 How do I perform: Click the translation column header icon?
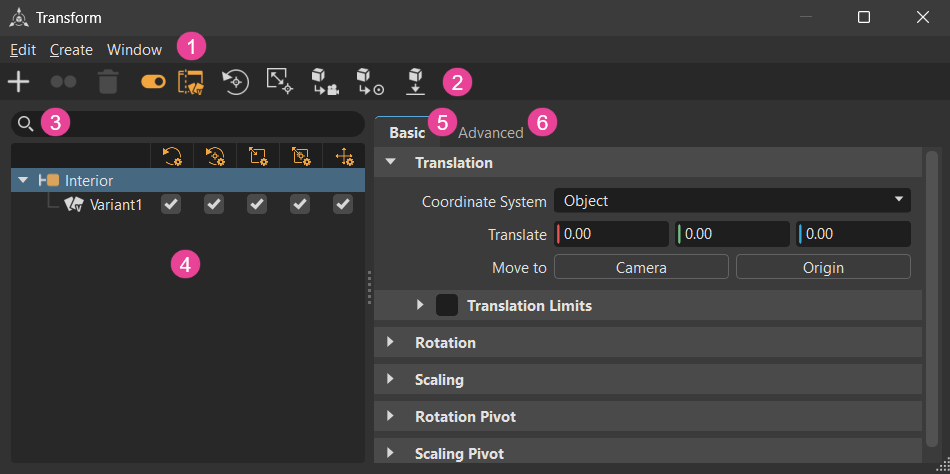tap(344, 156)
